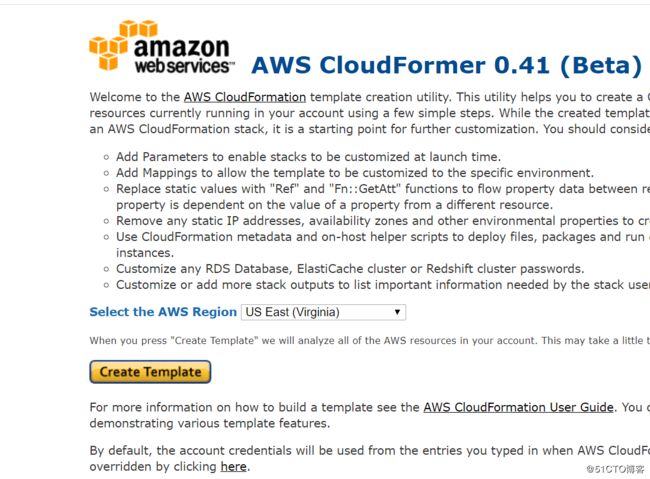Click the "Select the AWS Region" label
The width and height of the screenshot is (650, 479).
pyautogui.click(x=163, y=312)
